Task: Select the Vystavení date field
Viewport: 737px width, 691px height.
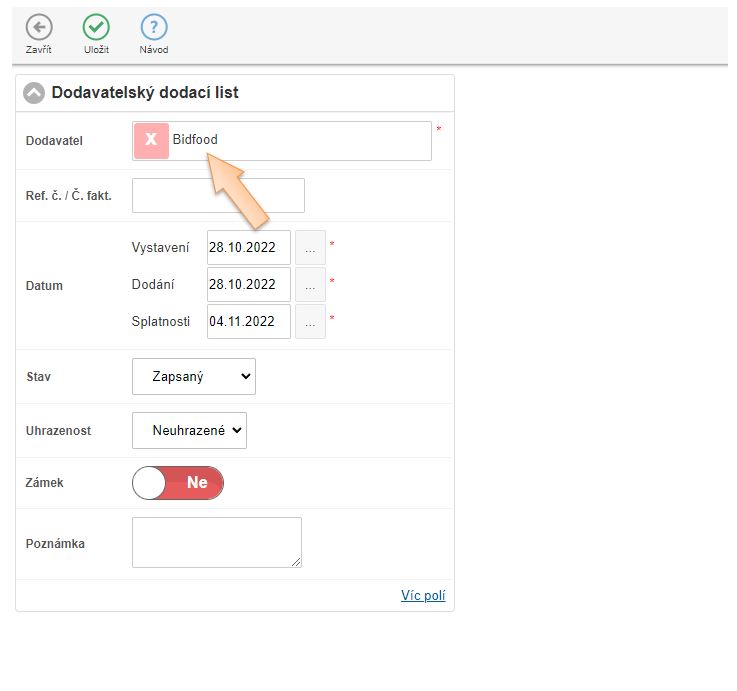Action: 248,247
